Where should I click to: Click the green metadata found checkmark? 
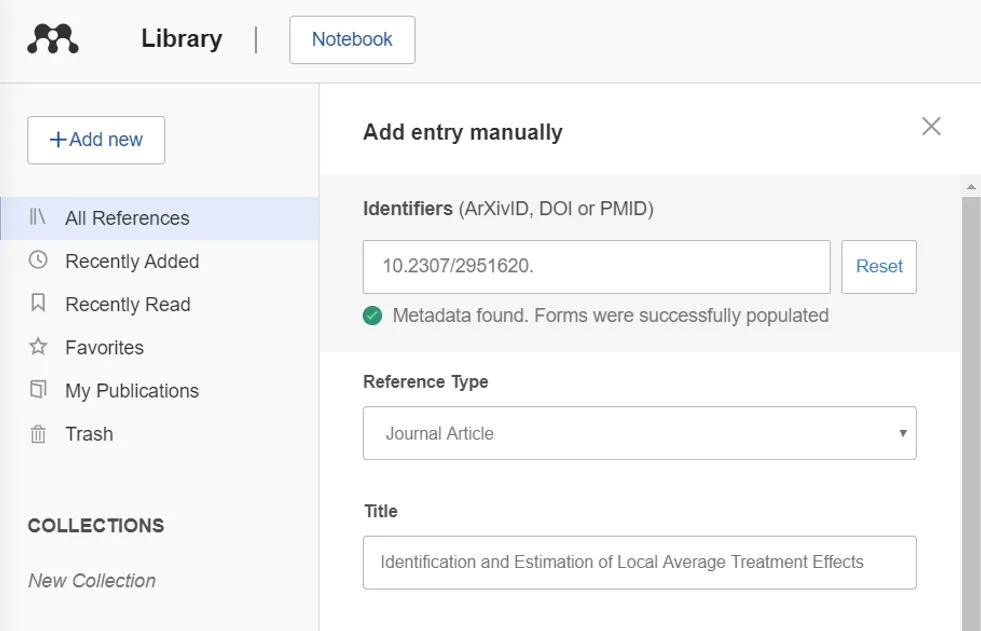[373, 316]
